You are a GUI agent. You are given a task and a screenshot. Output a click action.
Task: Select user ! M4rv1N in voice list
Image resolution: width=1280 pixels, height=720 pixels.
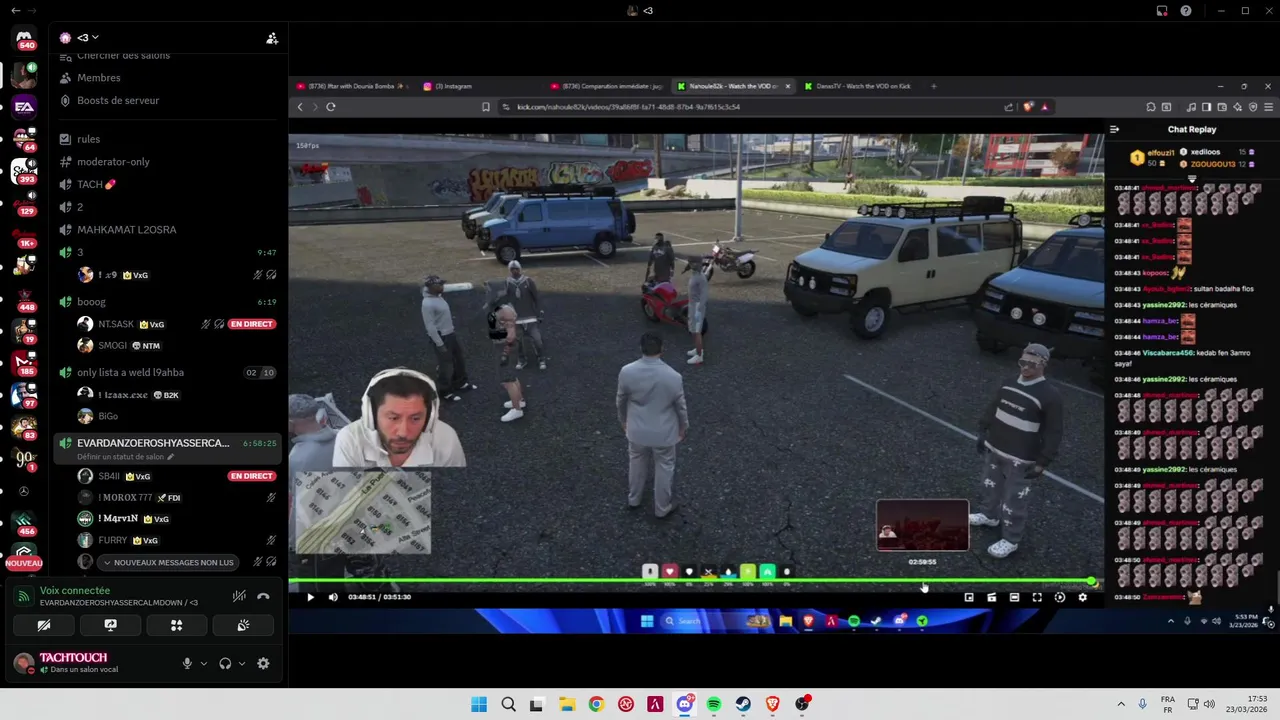(118, 519)
